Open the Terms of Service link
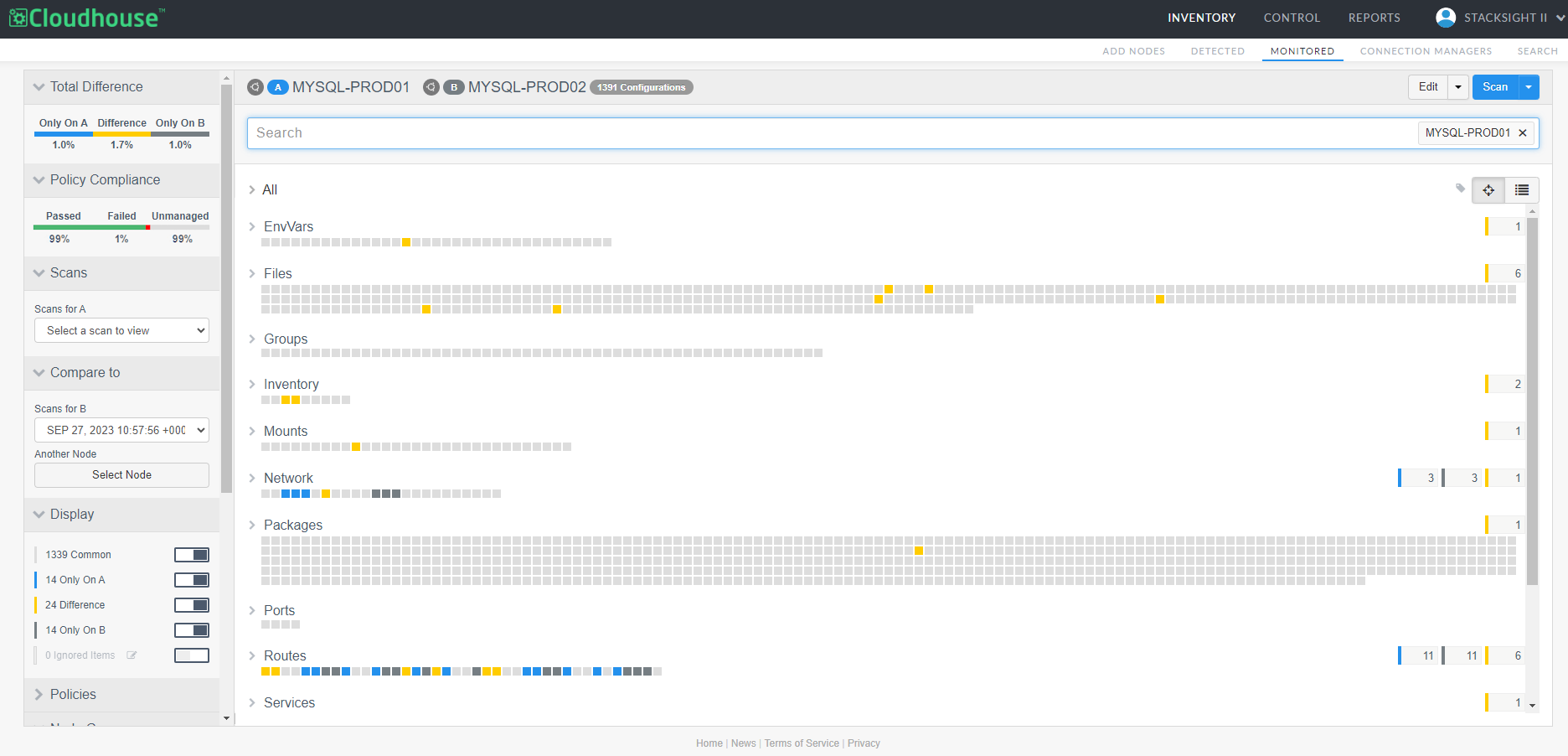This screenshot has height=756, width=1568. (802, 743)
